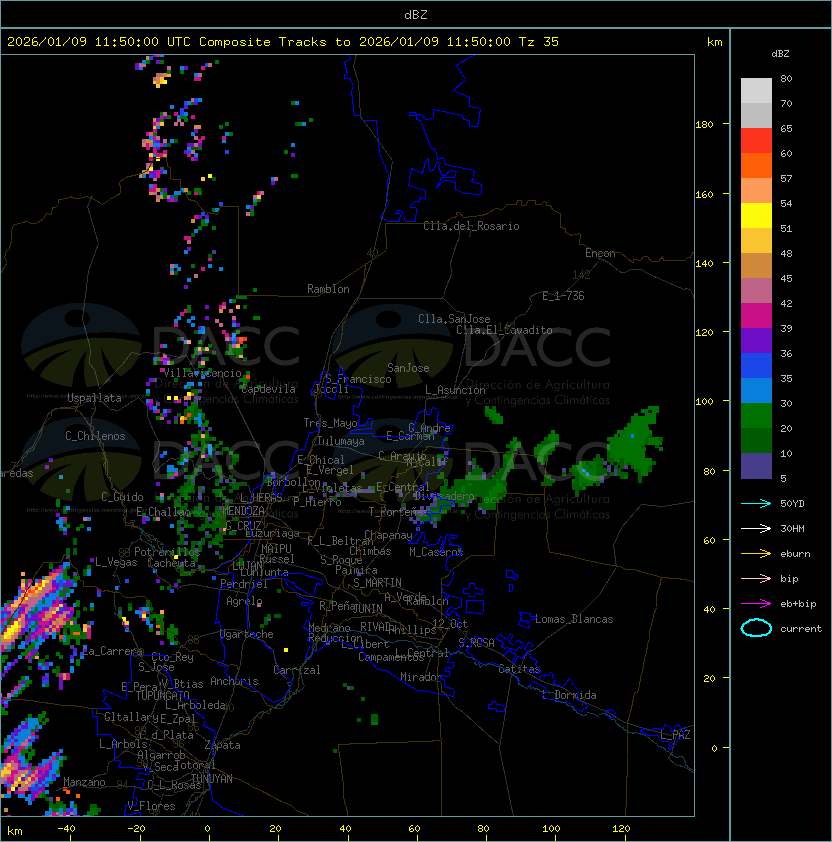Click the Chapanay map label
This screenshot has height=842, width=832.
(x=388, y=535)
